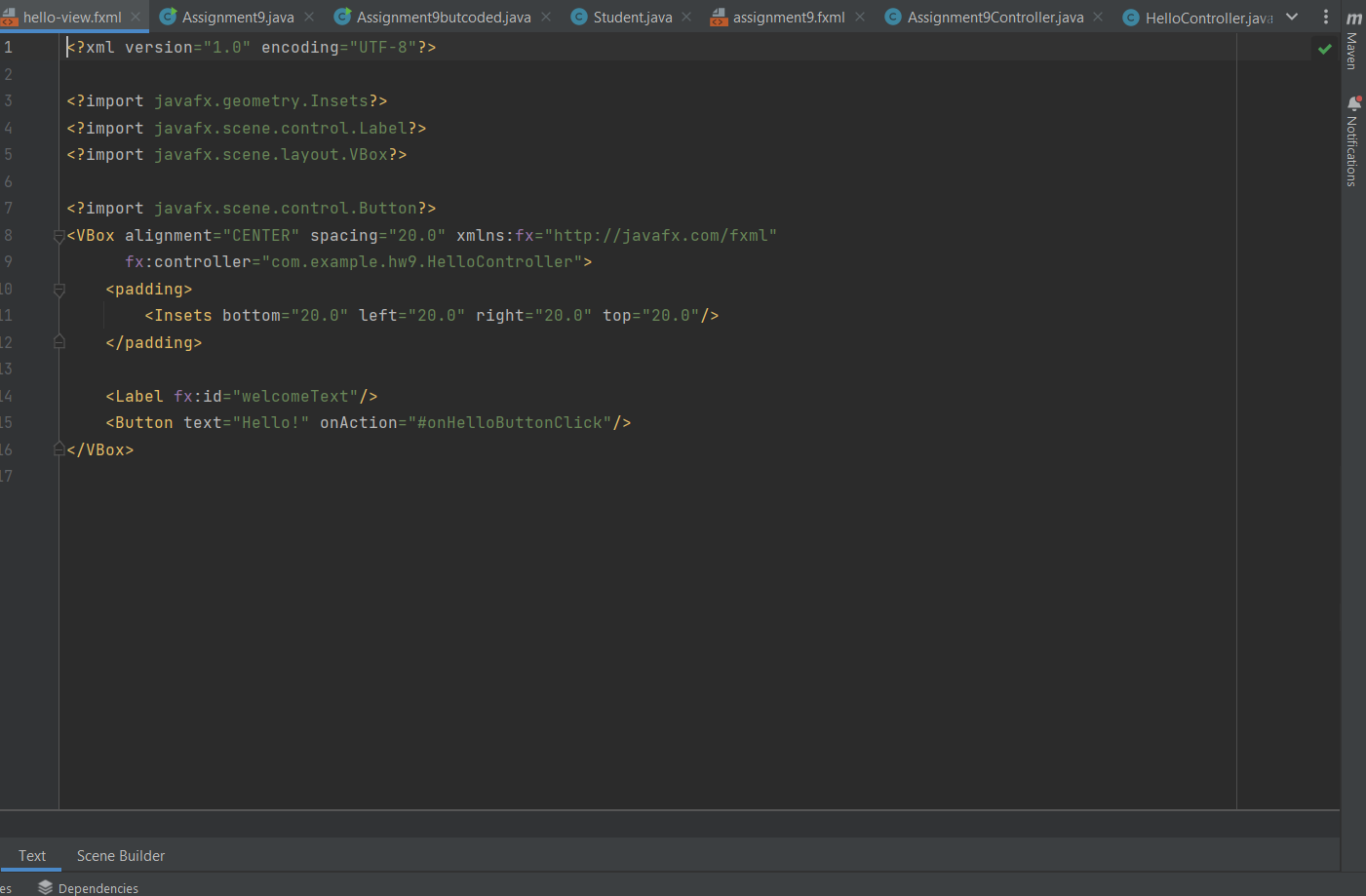
Task: Select the Text view tab at the bottom
Action: click(x=31, y=855)
